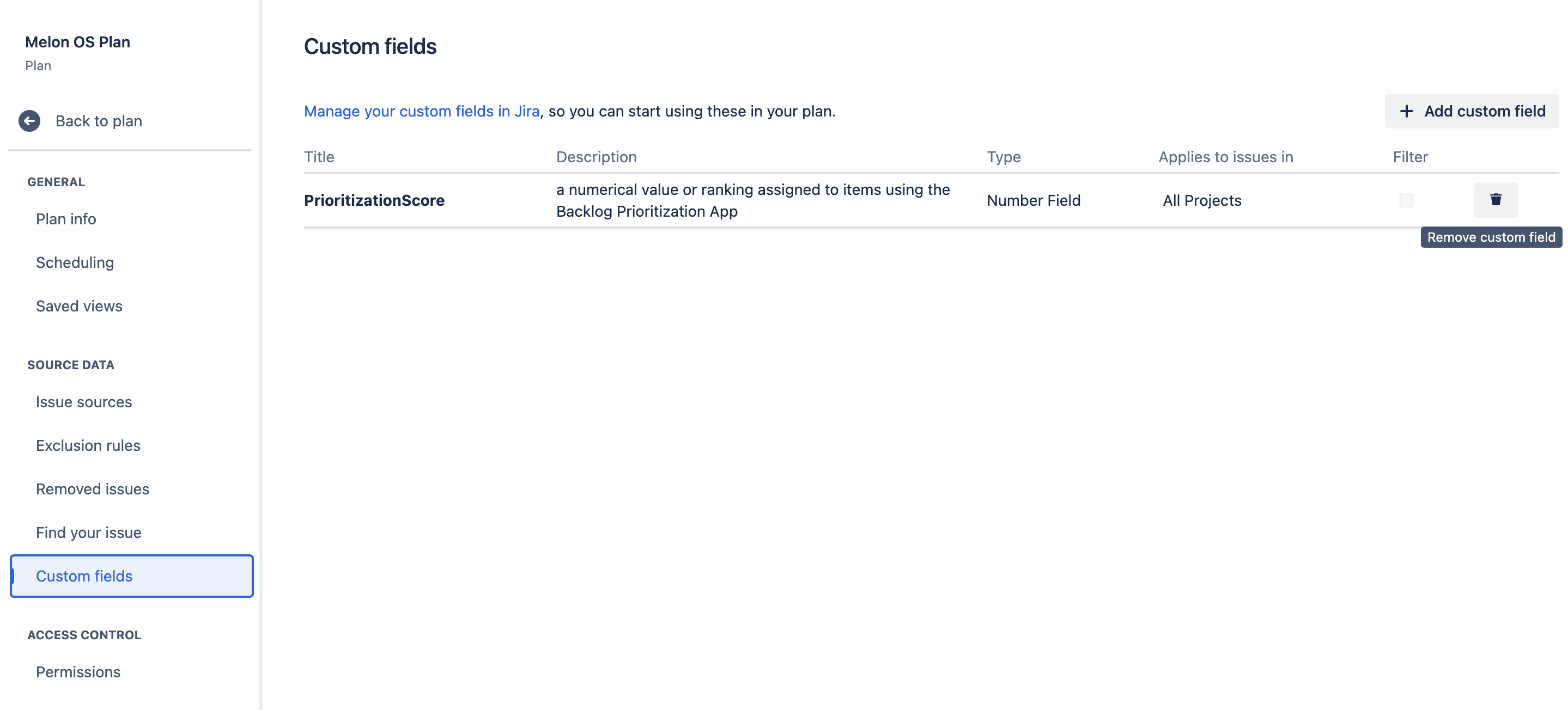Click Manage your custom fields in Jira link
This screenshot has height=710, width=1568.
421,111
